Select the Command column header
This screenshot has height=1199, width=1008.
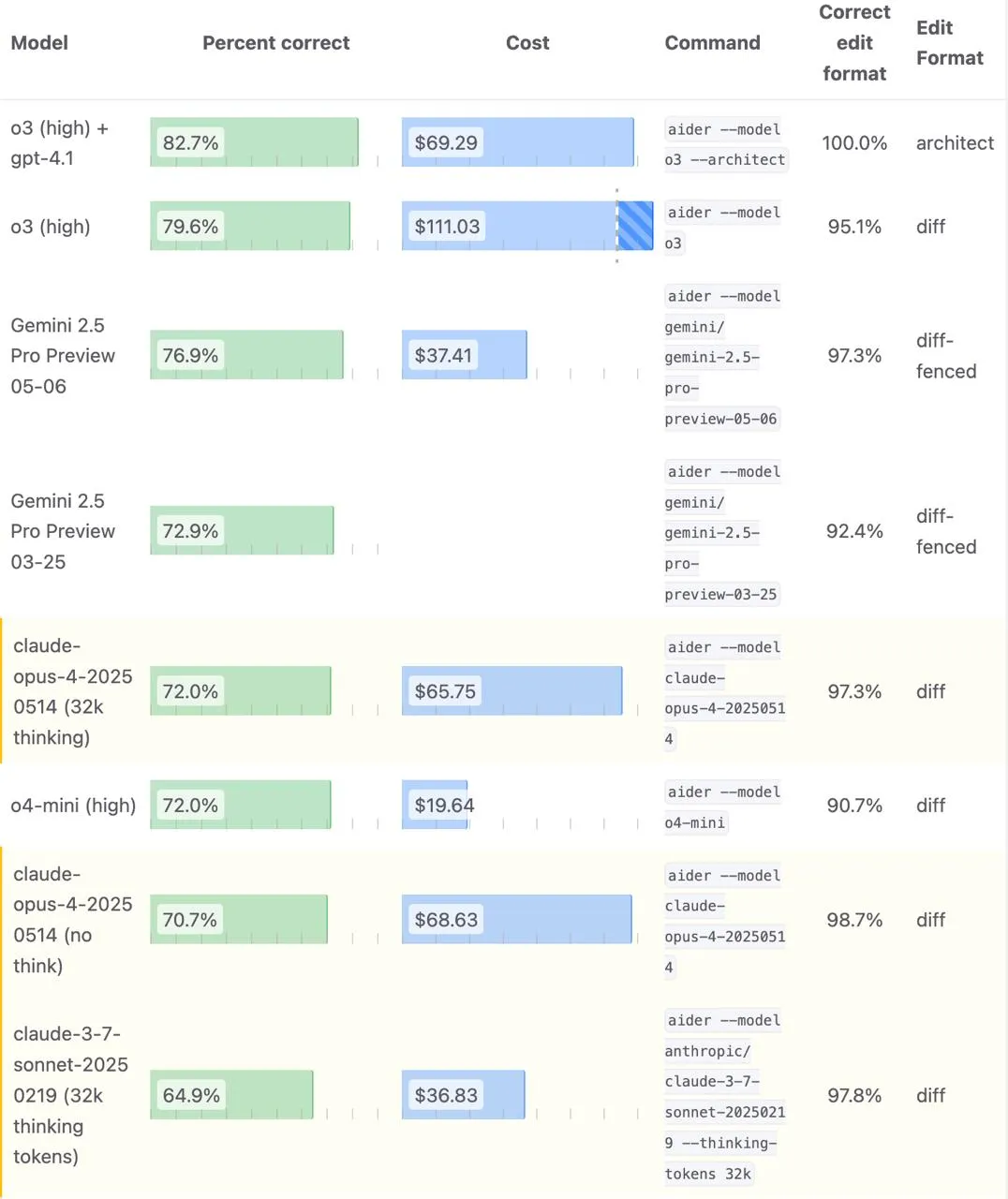[712, 43]
